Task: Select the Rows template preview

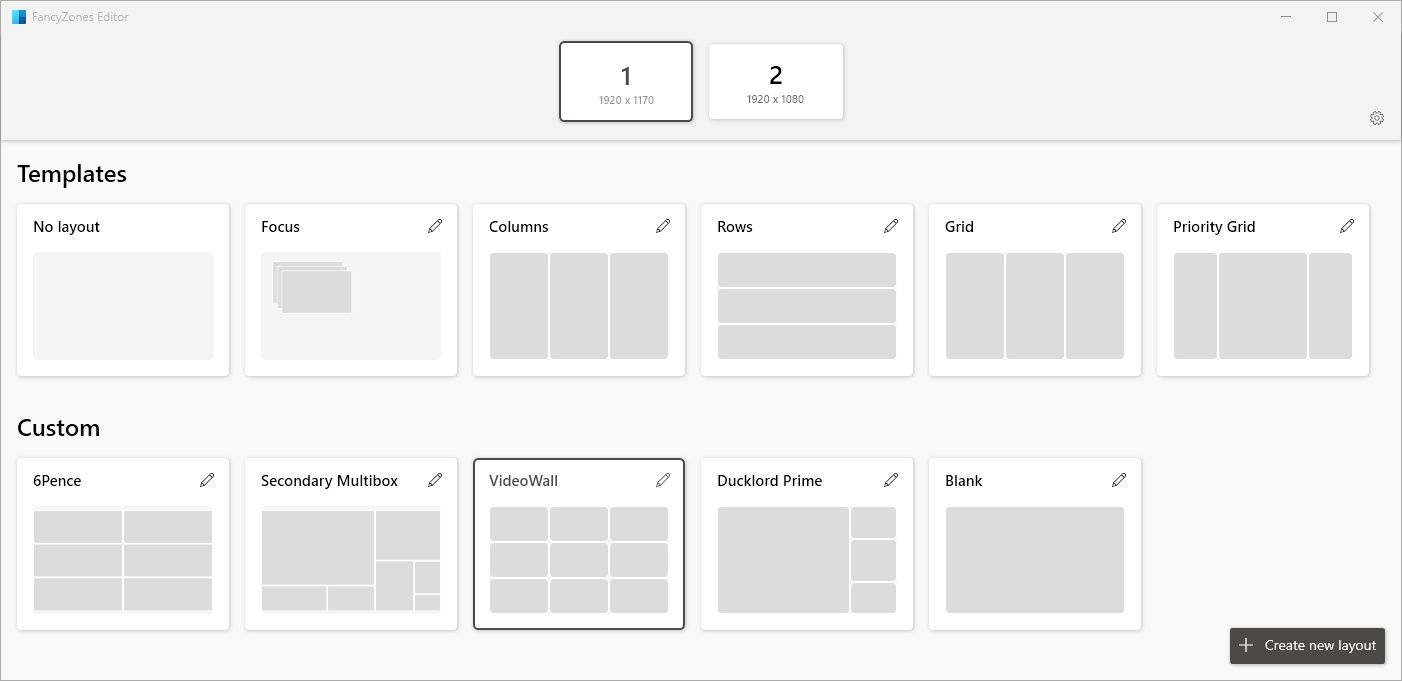Action: tap(806, 305)
